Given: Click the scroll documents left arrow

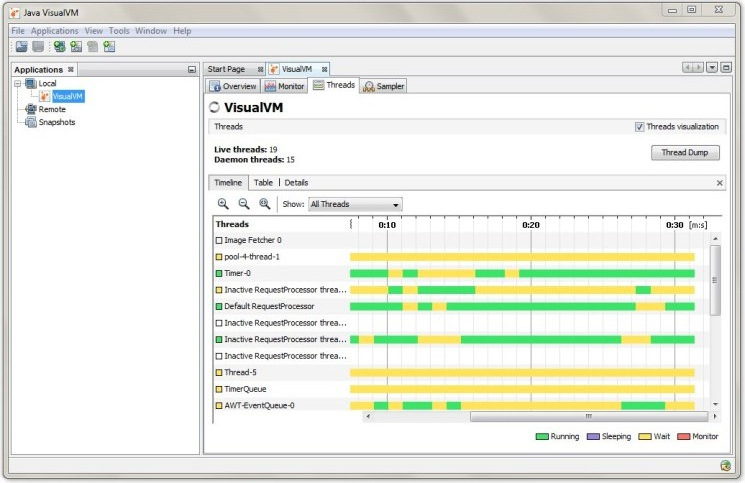Looking at the screenshot, I should tap(688, 67).
